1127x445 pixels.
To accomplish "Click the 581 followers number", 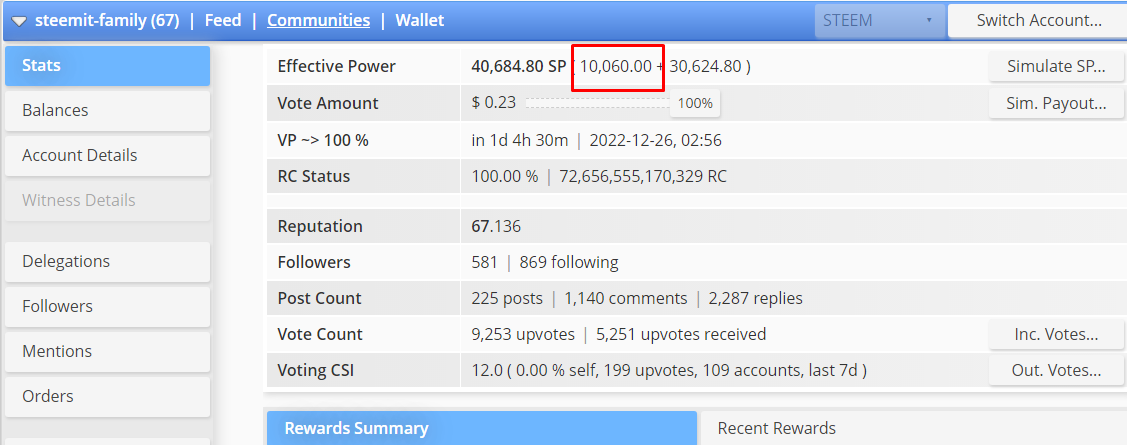I will [x=484, y=262].
